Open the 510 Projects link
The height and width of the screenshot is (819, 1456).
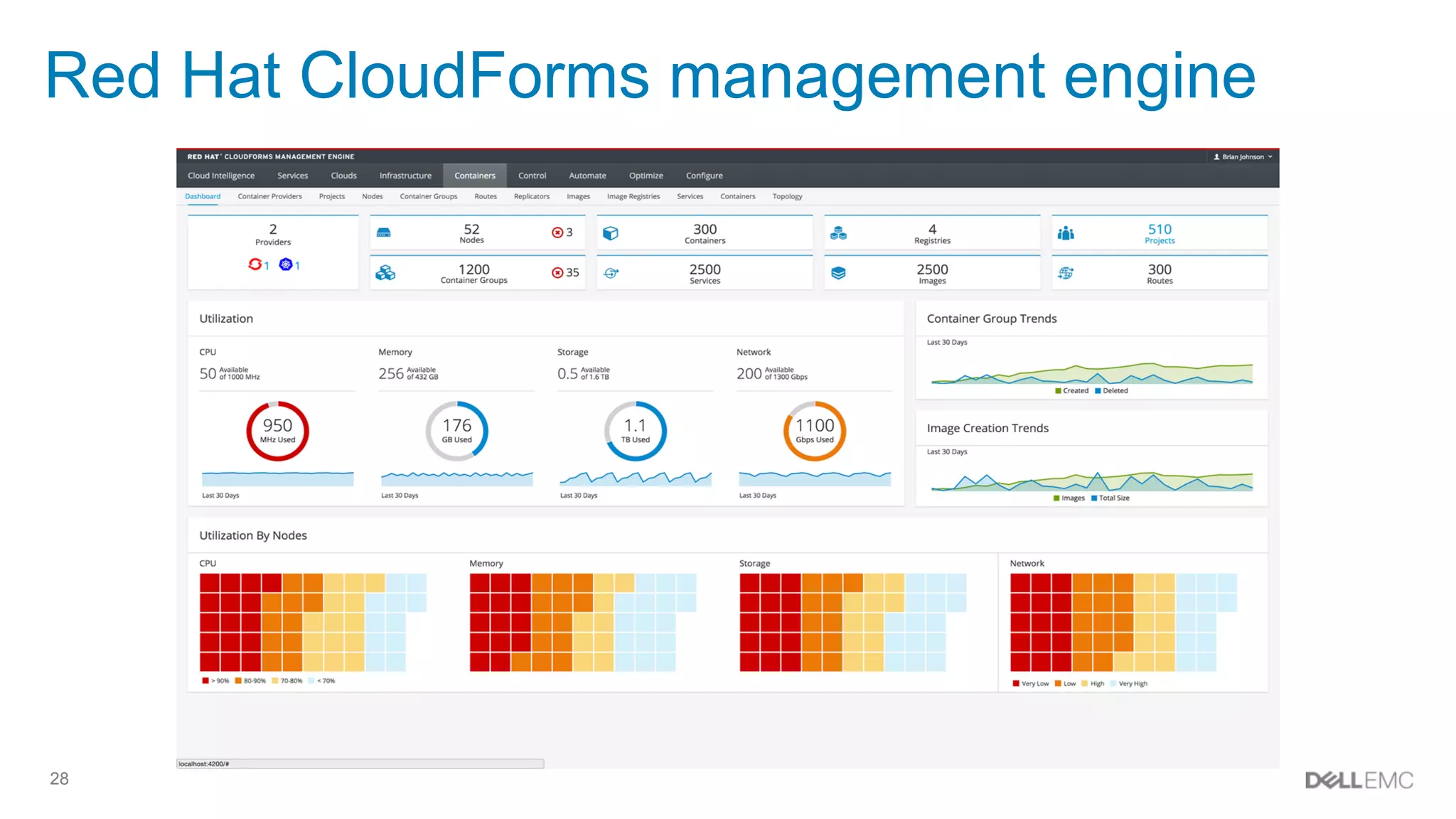(1160, 233)
